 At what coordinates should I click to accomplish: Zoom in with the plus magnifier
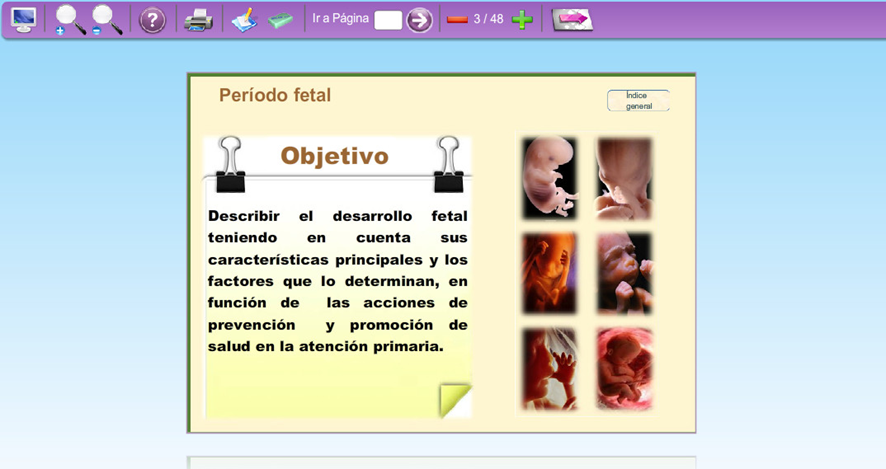pos(70,20)
